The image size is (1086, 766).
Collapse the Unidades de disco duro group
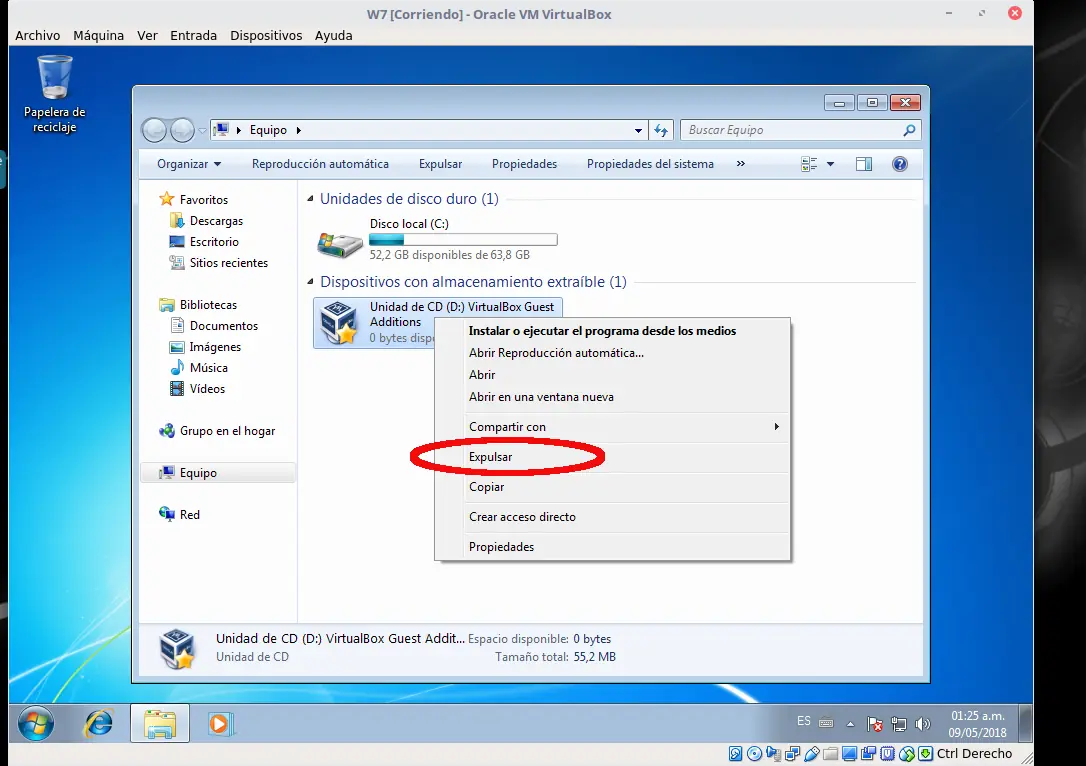(310, 199)
